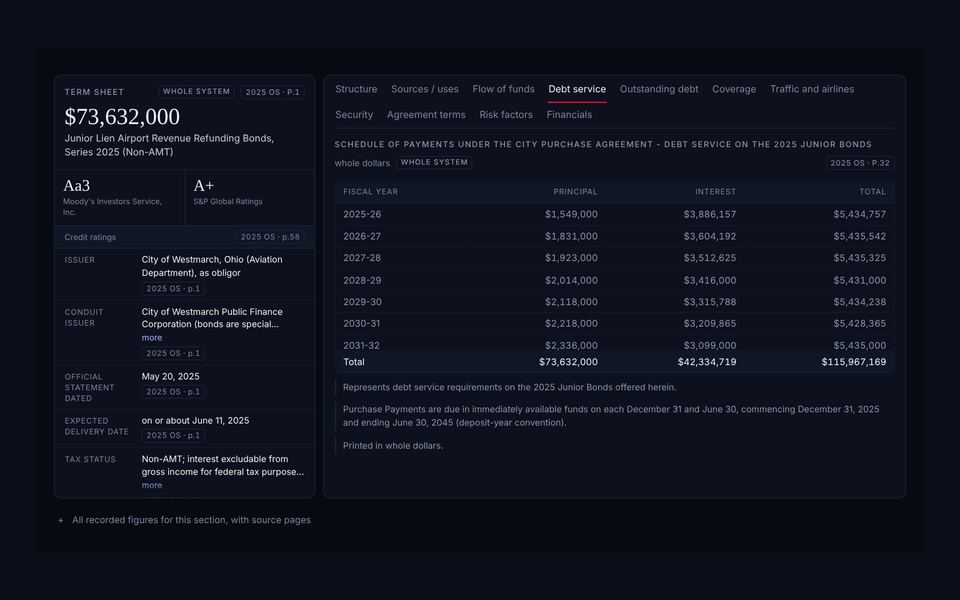Open the Agreement terms tab
Screen dimensions: 960x600
pyautogui.click(x=426, y=114)
